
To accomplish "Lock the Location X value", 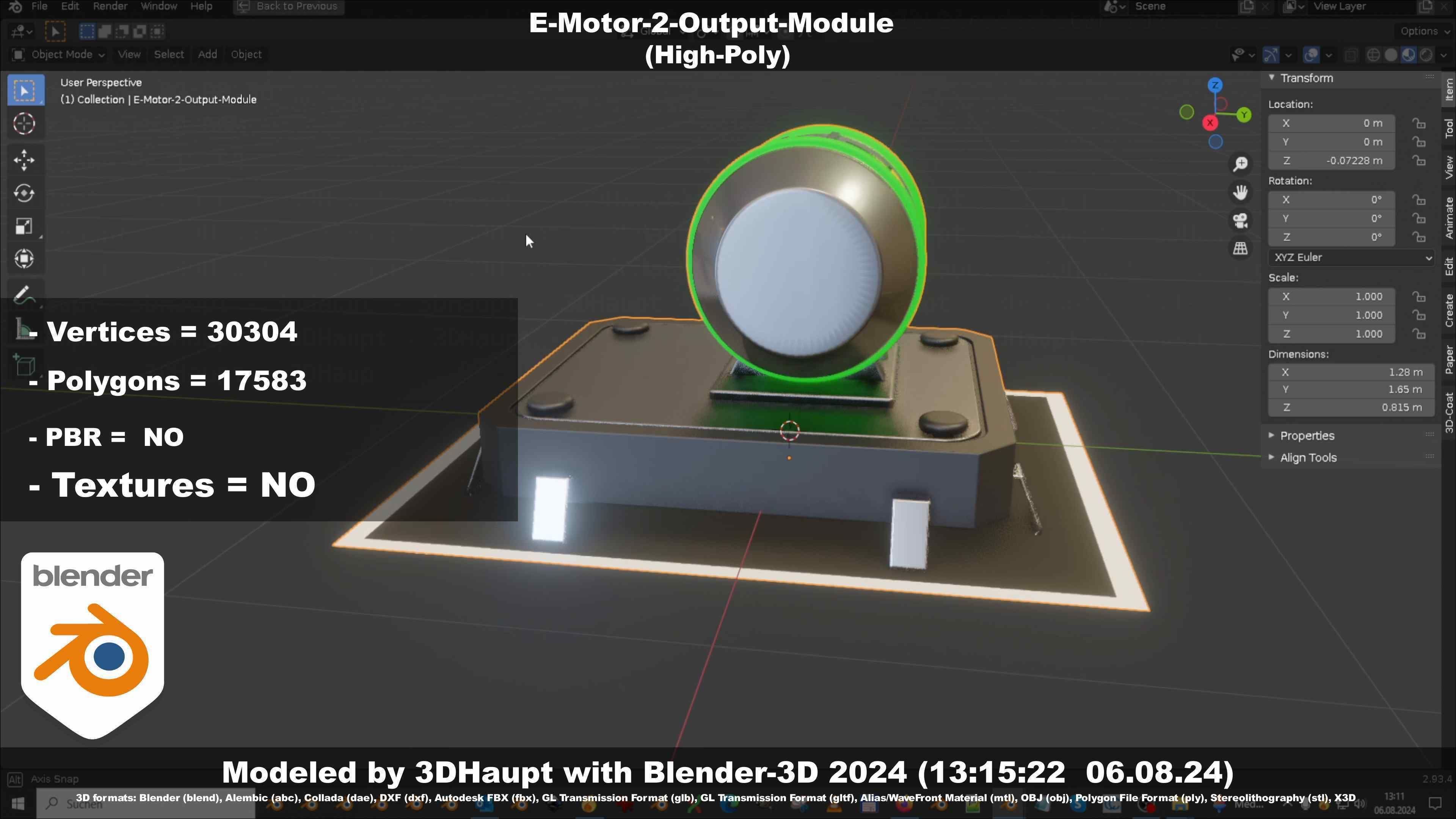I will 1419,123.
